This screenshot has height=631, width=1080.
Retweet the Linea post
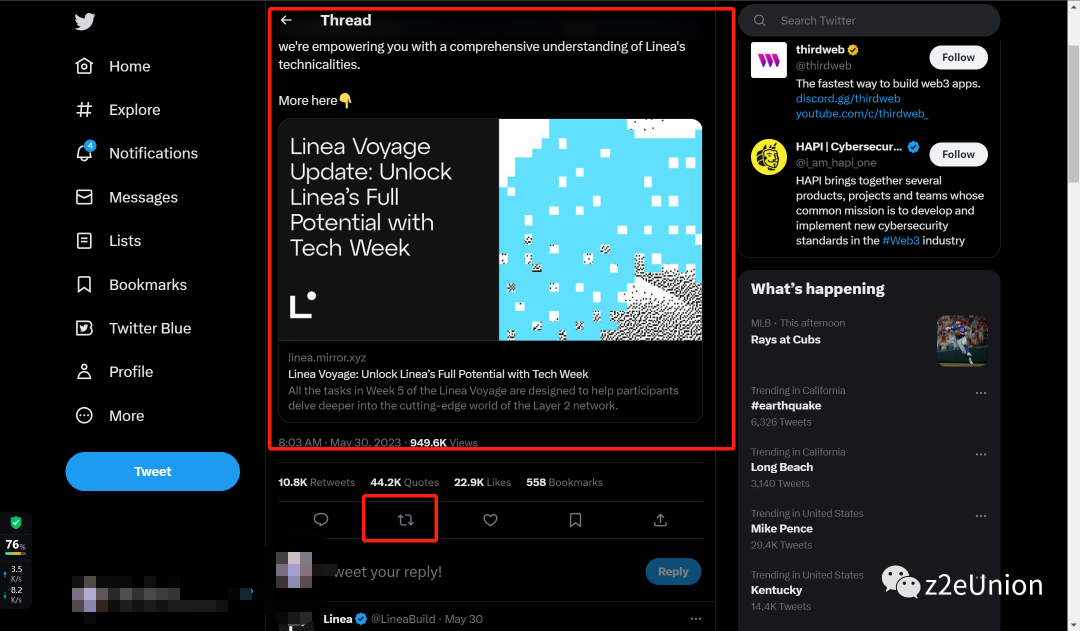coord(405,520)
